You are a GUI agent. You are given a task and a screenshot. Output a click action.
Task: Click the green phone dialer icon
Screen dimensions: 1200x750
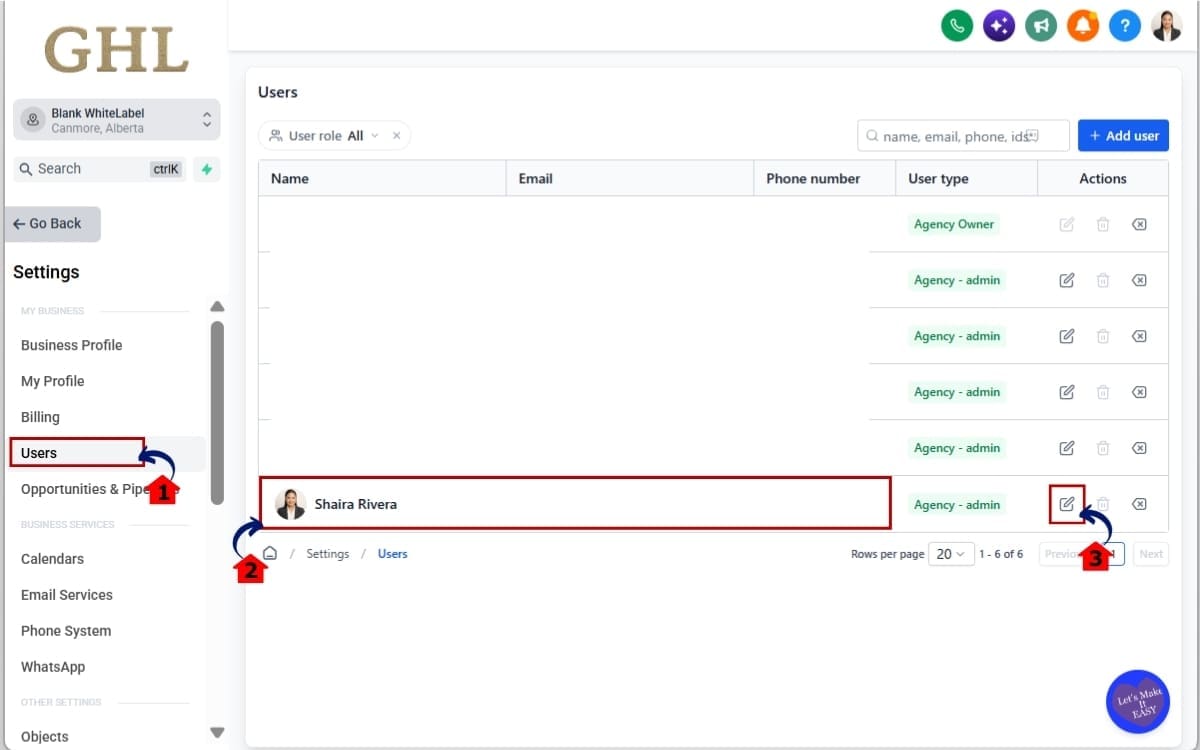[957, 26]
